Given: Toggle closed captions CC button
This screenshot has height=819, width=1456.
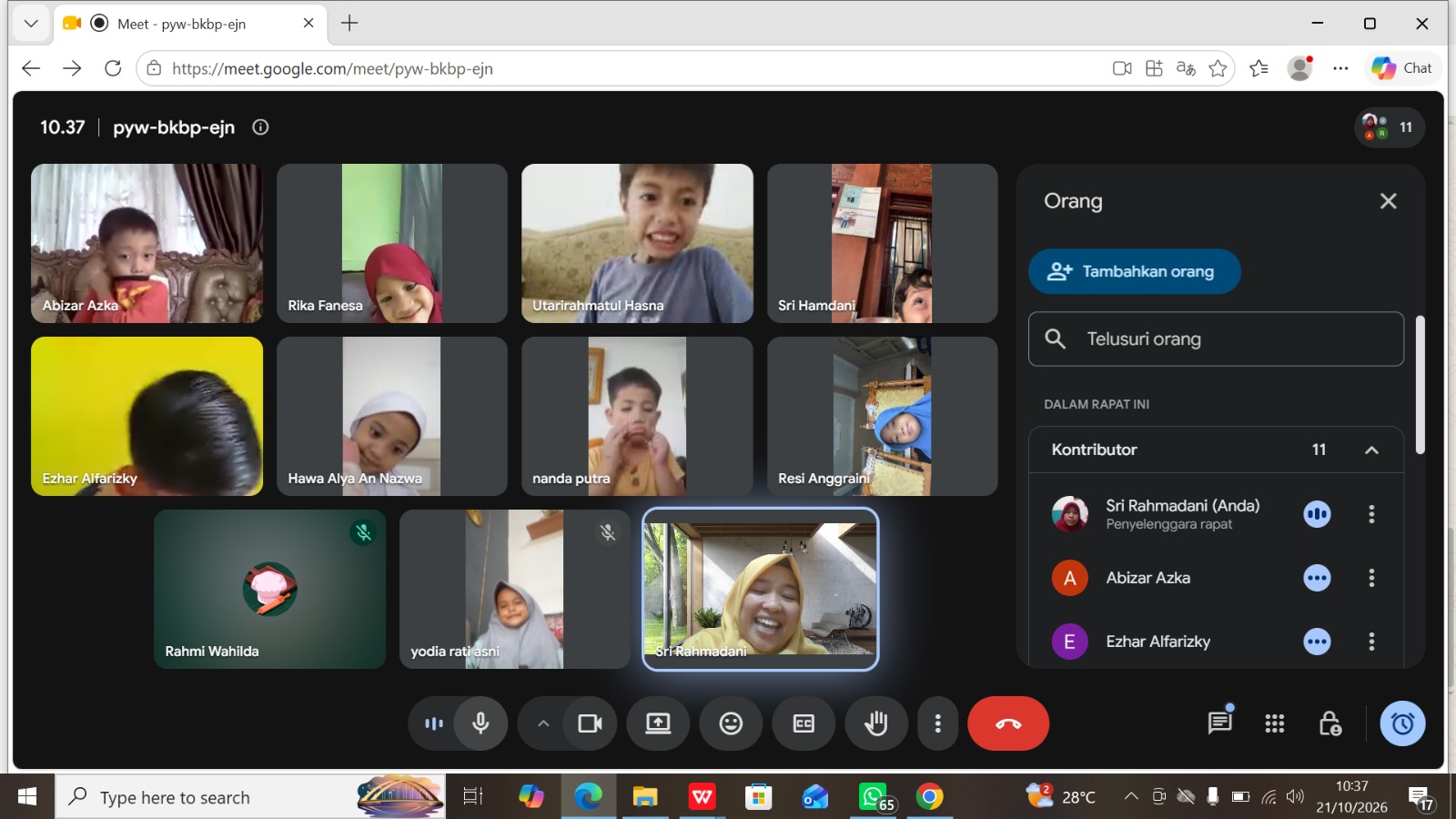Looking at the screenshot, I should [x=804, y=723].
